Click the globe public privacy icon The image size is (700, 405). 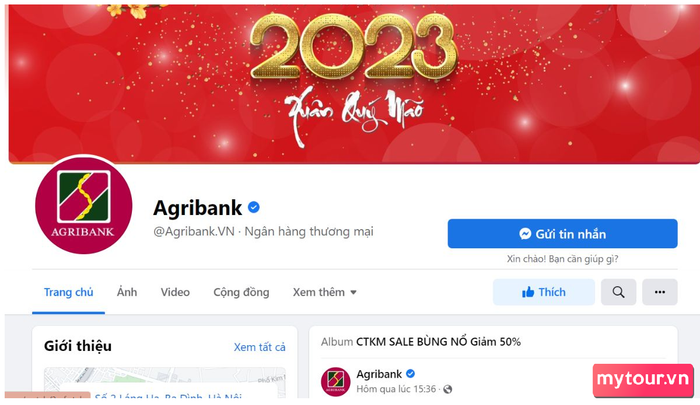tap(447, 389)
